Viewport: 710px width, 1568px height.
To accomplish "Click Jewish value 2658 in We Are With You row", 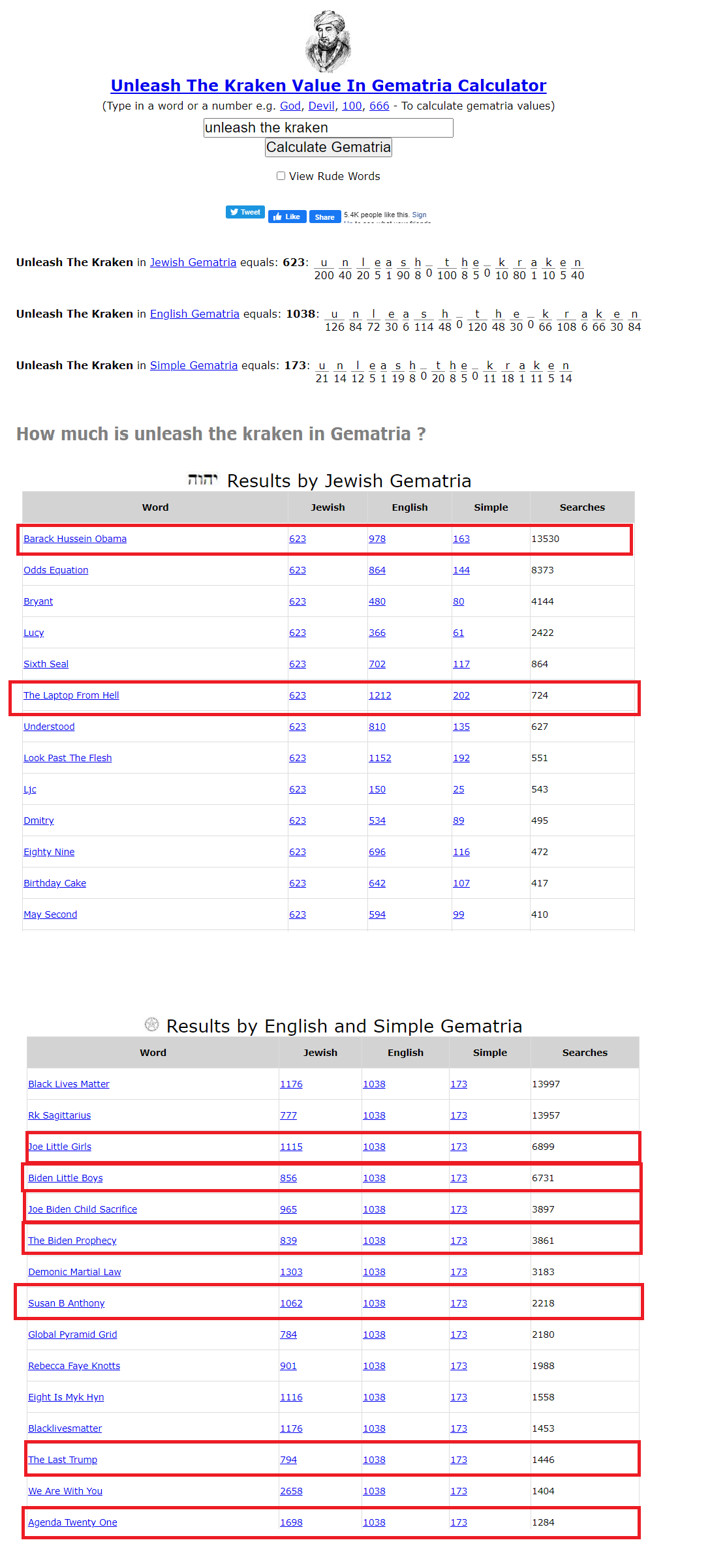I will pyautogui.click(x=291, y=1491).
